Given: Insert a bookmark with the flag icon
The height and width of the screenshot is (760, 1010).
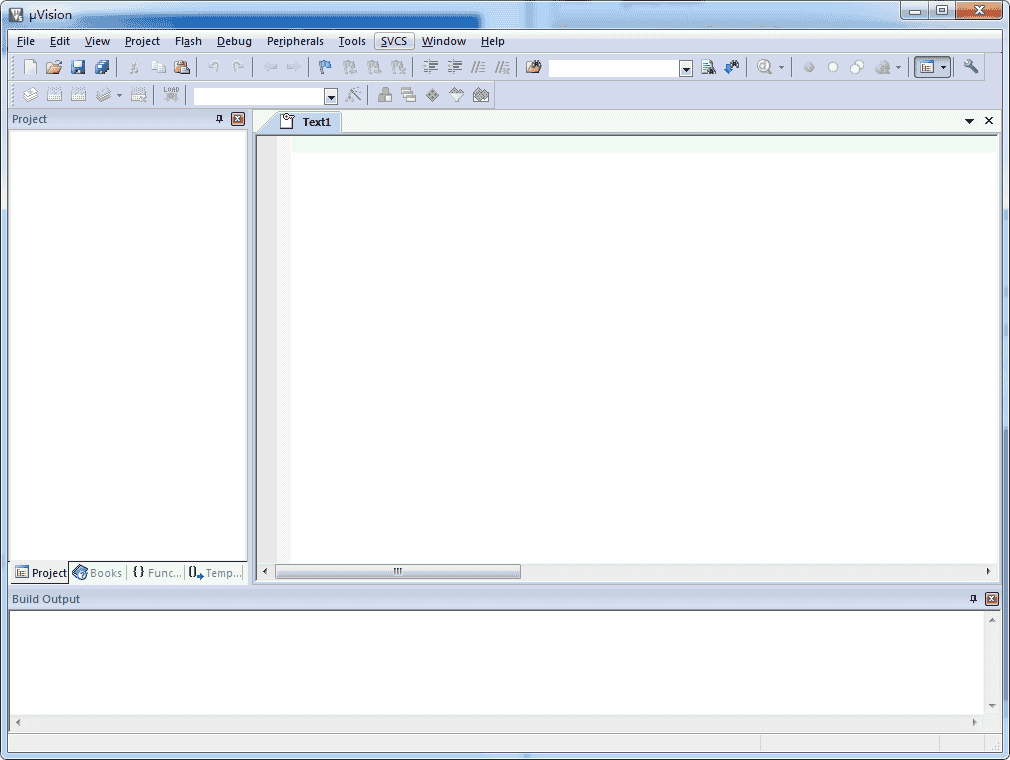Looking at the screenshot, I should (x=325, y=67).
